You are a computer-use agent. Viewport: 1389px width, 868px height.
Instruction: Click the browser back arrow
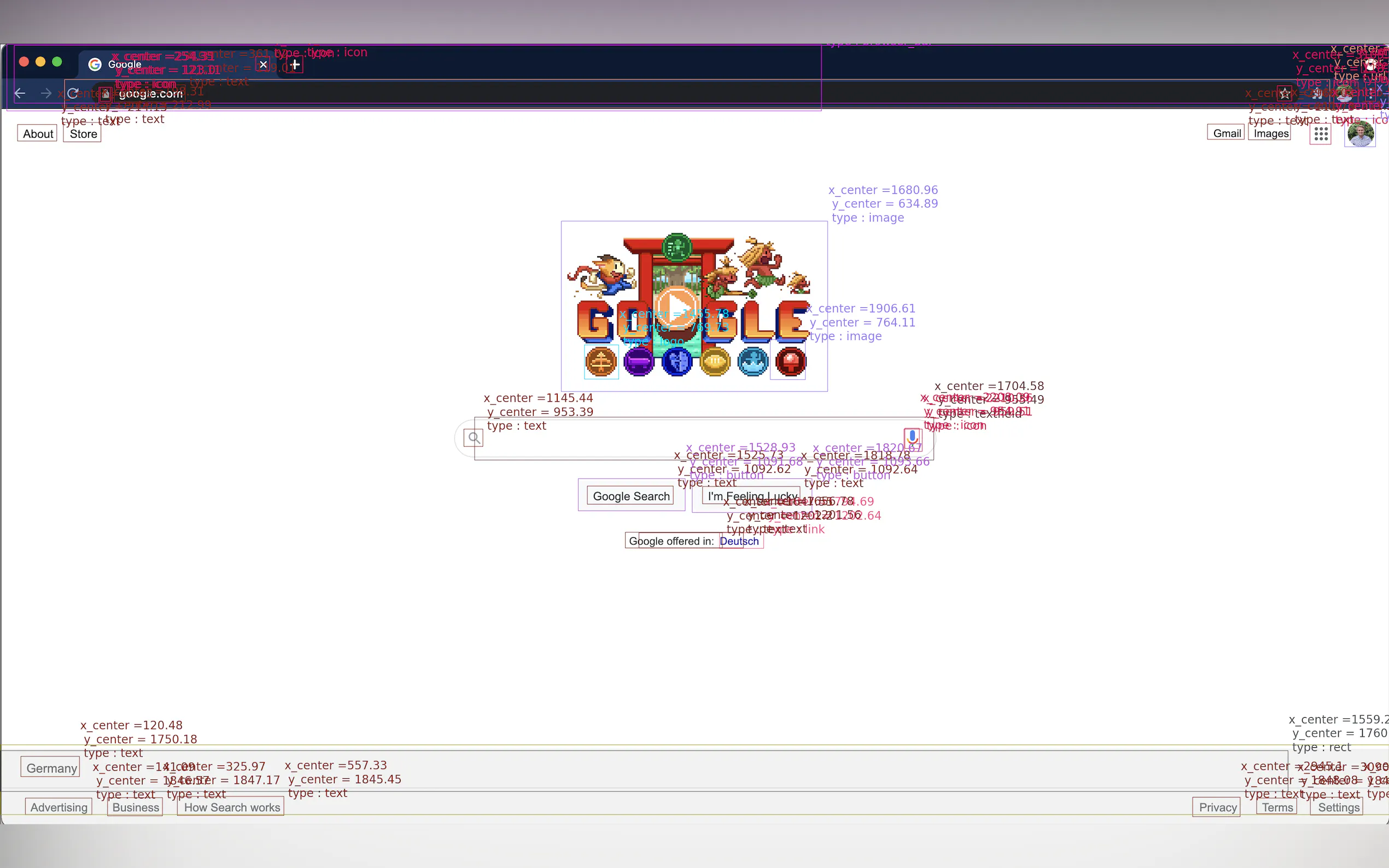20,93
